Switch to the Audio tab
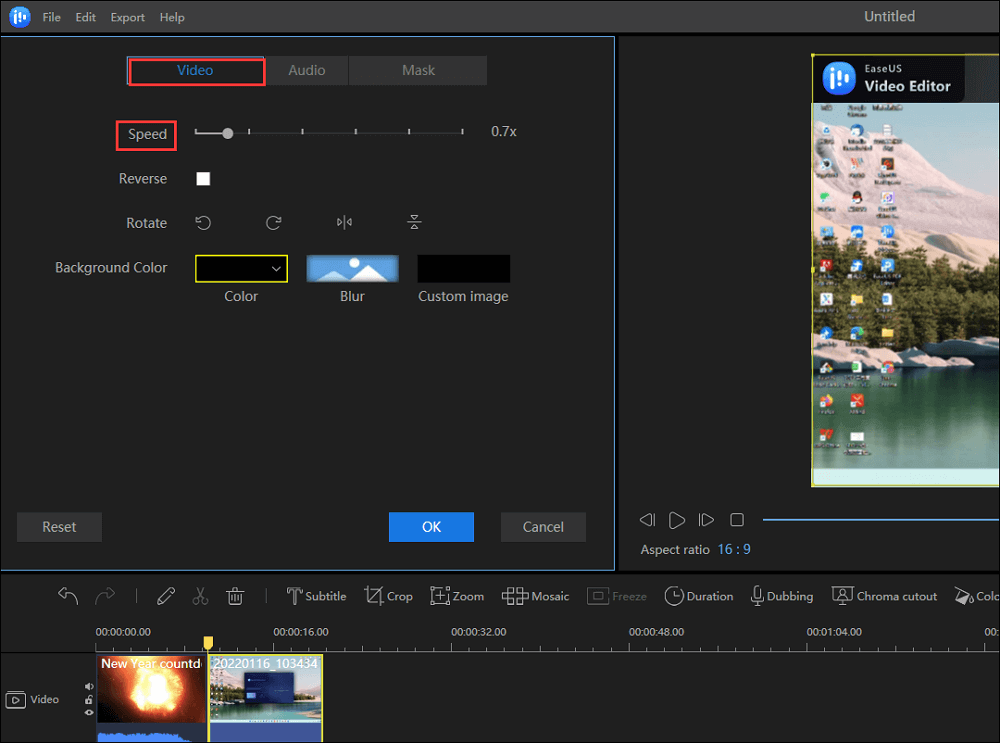 click(x=306, y=71)
